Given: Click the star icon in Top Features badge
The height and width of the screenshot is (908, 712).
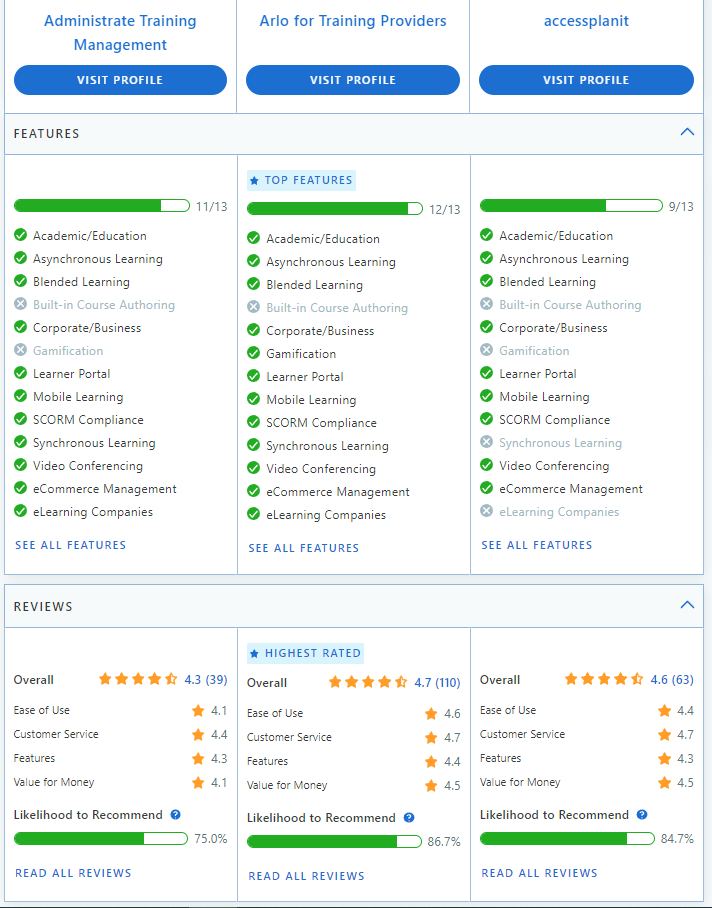Looking at the screenshot, I should coord(254,181).
